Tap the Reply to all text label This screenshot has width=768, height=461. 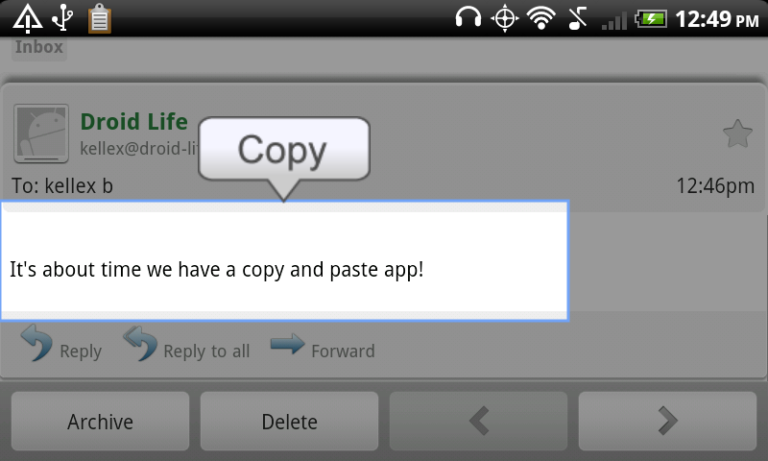[x=207, y=351]
